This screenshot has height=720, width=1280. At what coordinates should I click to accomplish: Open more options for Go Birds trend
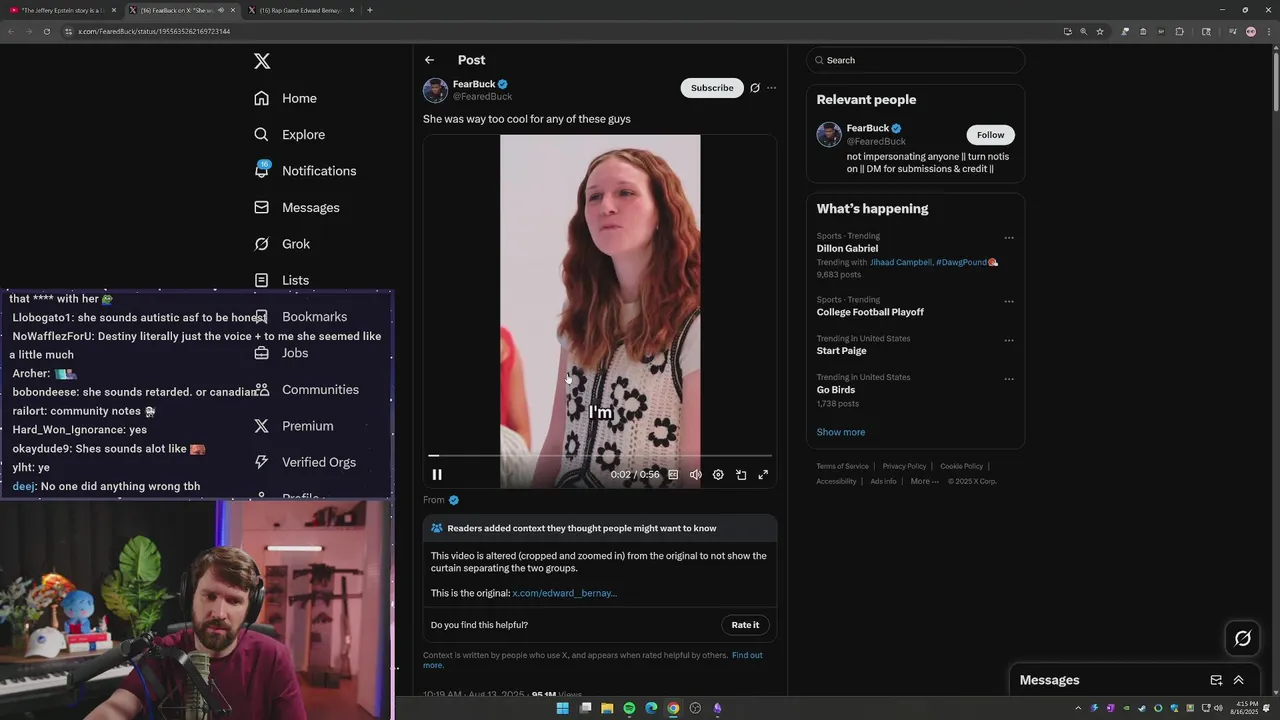[1009, 379]
